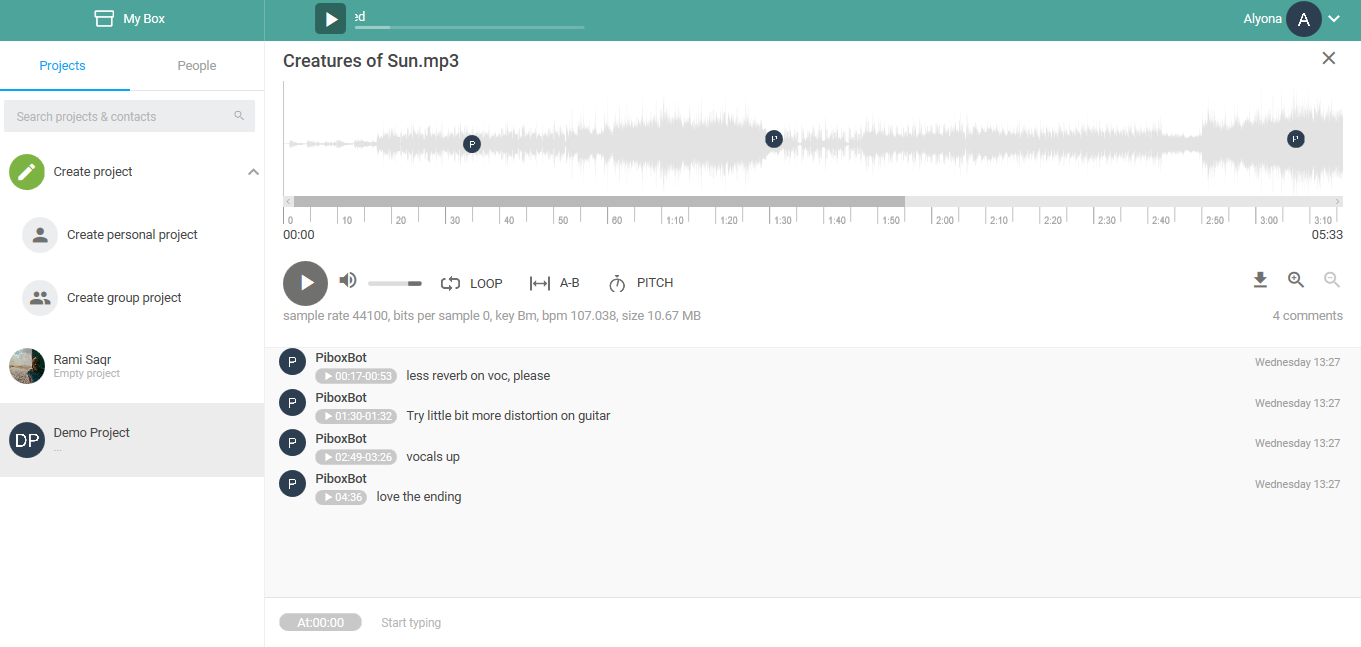Open the Rami Saqr project

pyautogui.click(x=132, y=366)
